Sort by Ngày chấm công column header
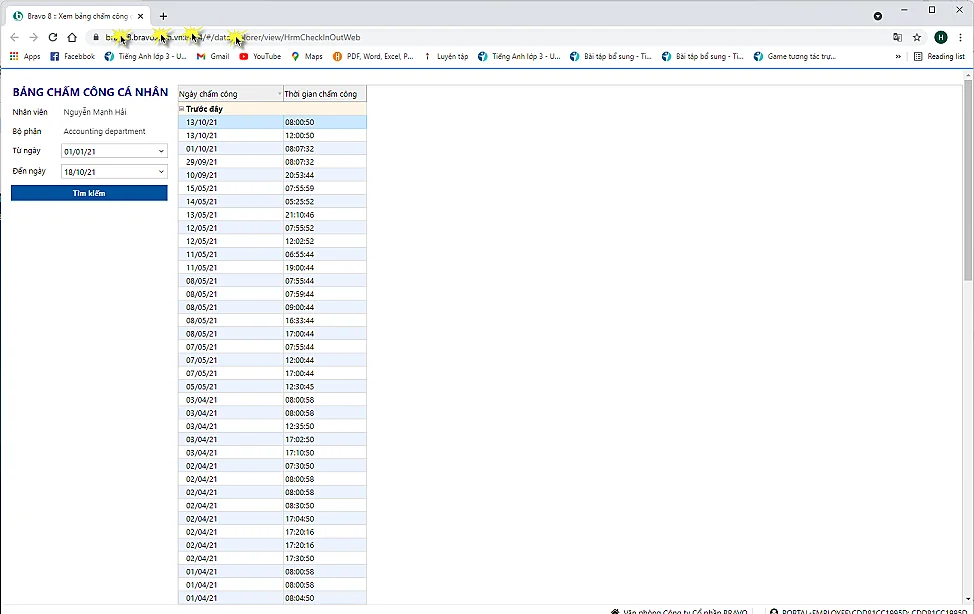974x614 pixels. click(x=229, y=94)
